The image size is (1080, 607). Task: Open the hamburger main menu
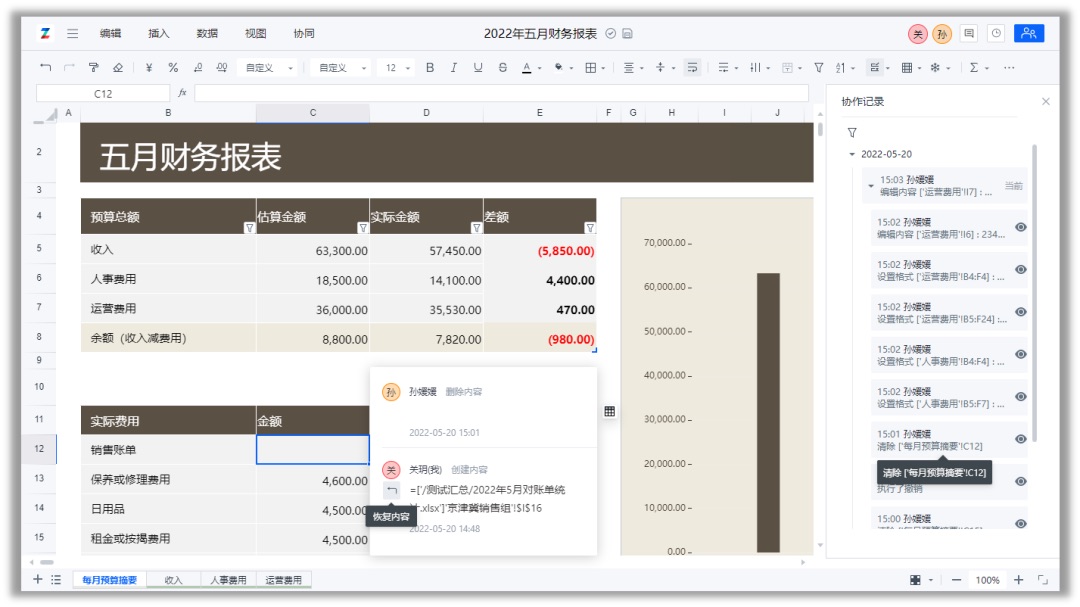[72, 33]
